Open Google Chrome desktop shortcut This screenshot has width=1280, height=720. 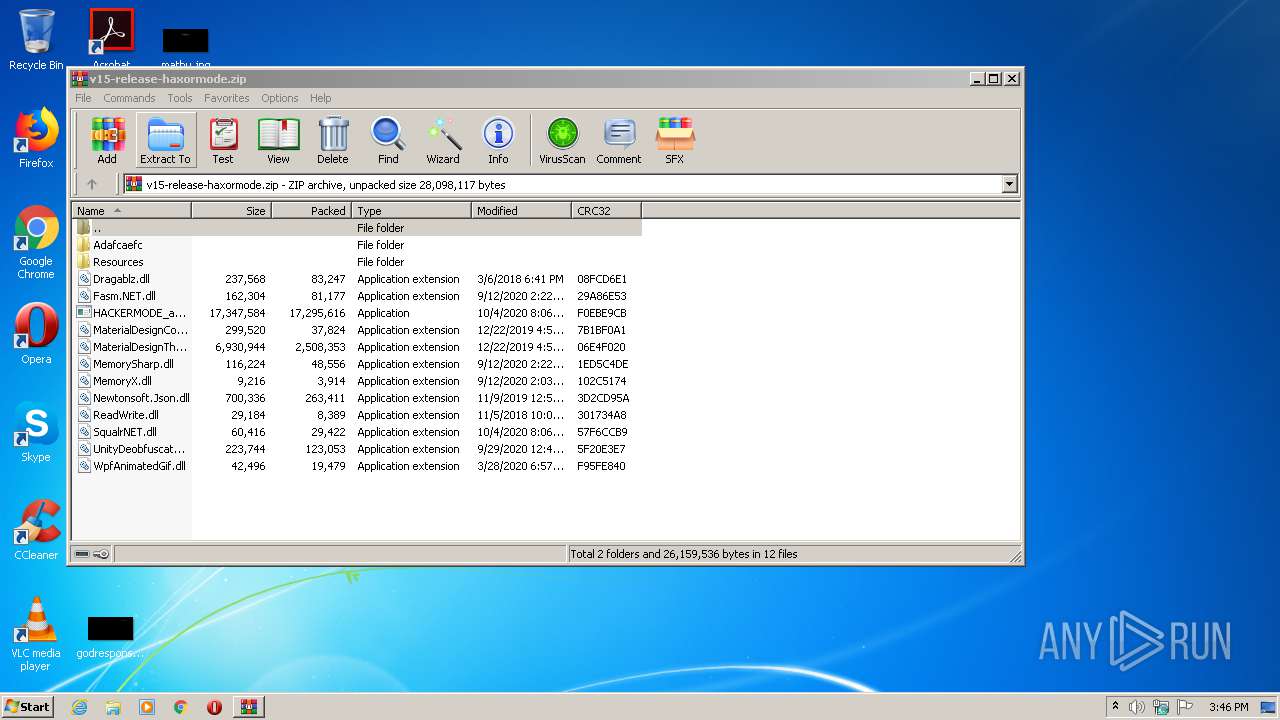[x=36, y=243]
